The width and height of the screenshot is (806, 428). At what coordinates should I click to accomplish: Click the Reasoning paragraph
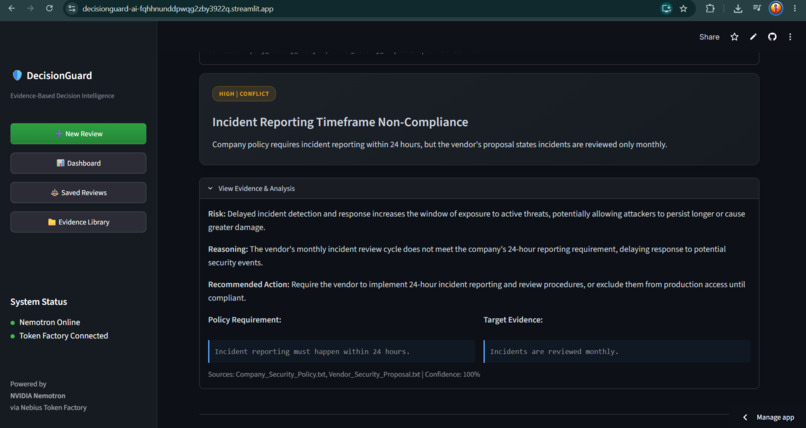click(x=467, y=256)
